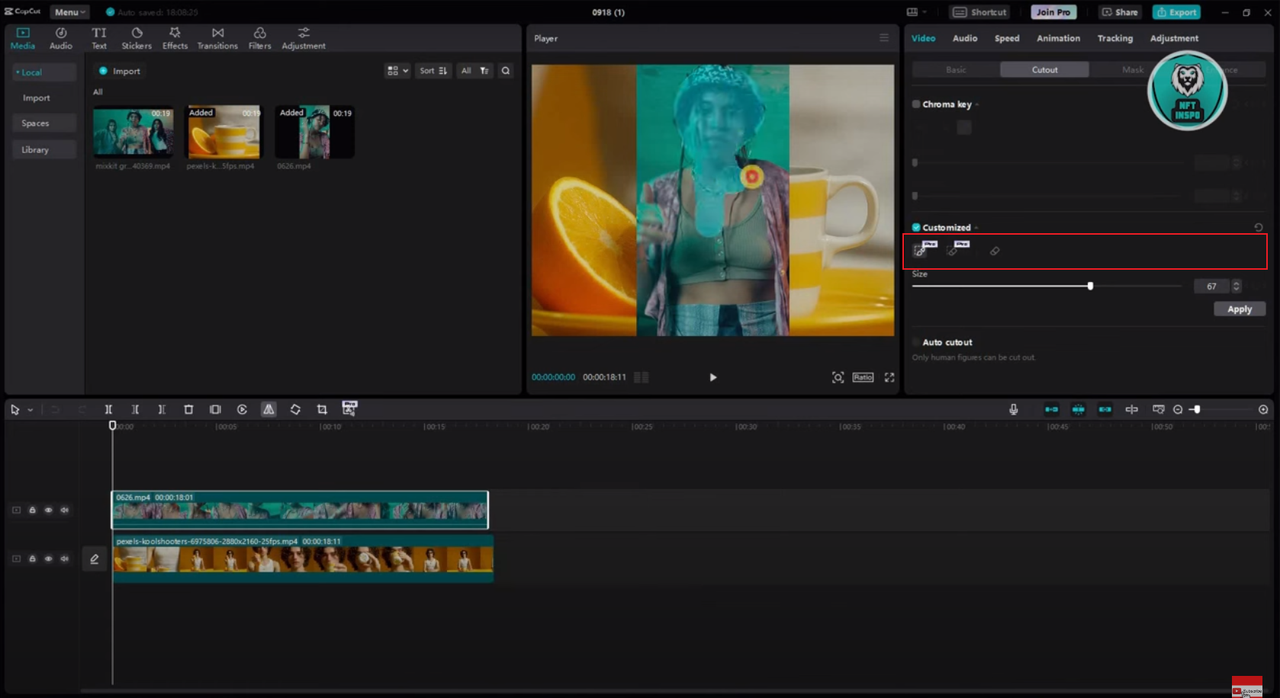Hide the 0626.mp4 track with eye icon
This screenshot has width=1280, height=698.
48,510
